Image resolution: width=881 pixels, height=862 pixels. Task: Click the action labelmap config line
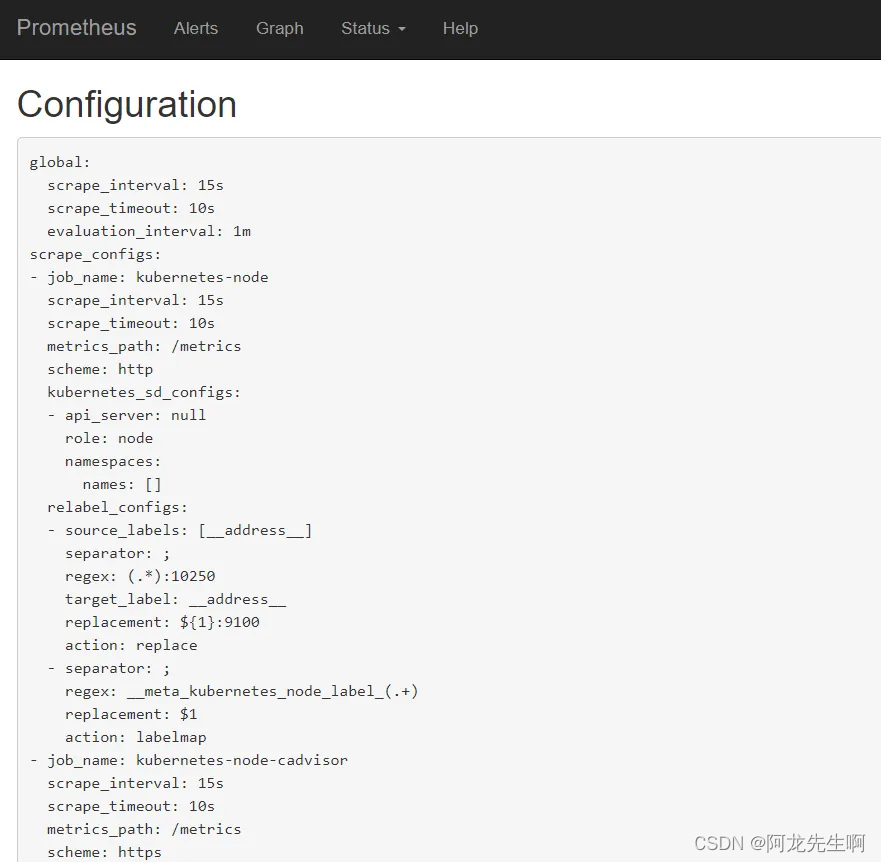[x=138, y=736]
